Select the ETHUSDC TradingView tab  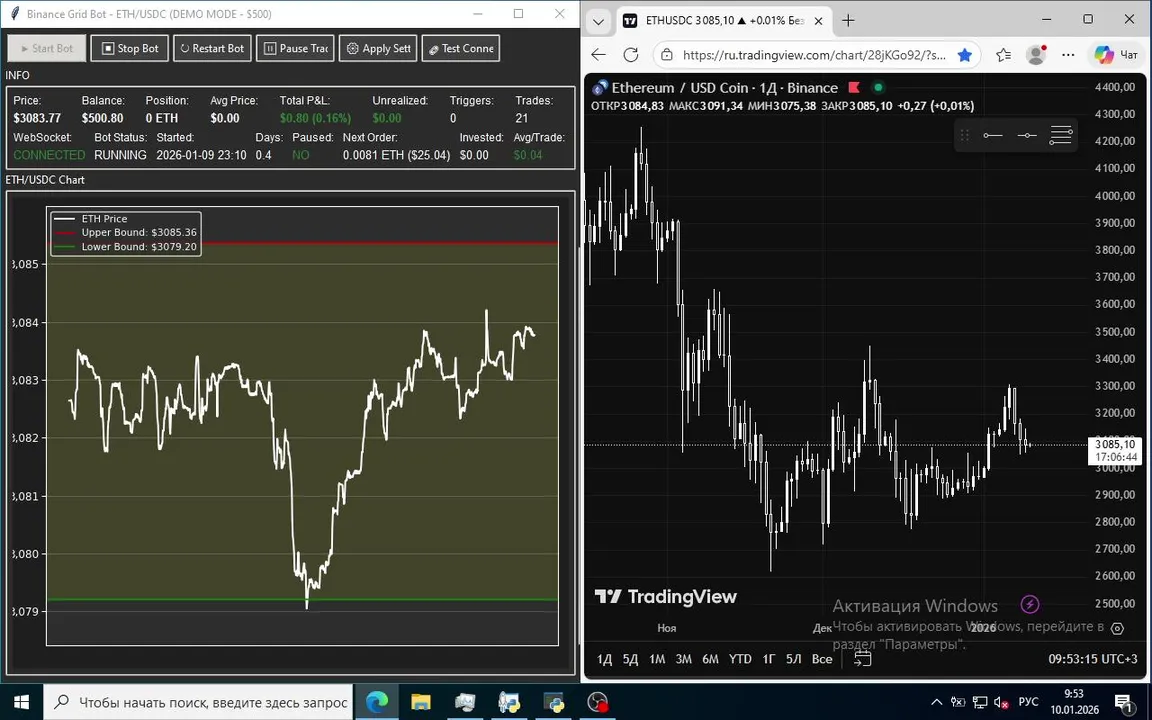[723, 21]
